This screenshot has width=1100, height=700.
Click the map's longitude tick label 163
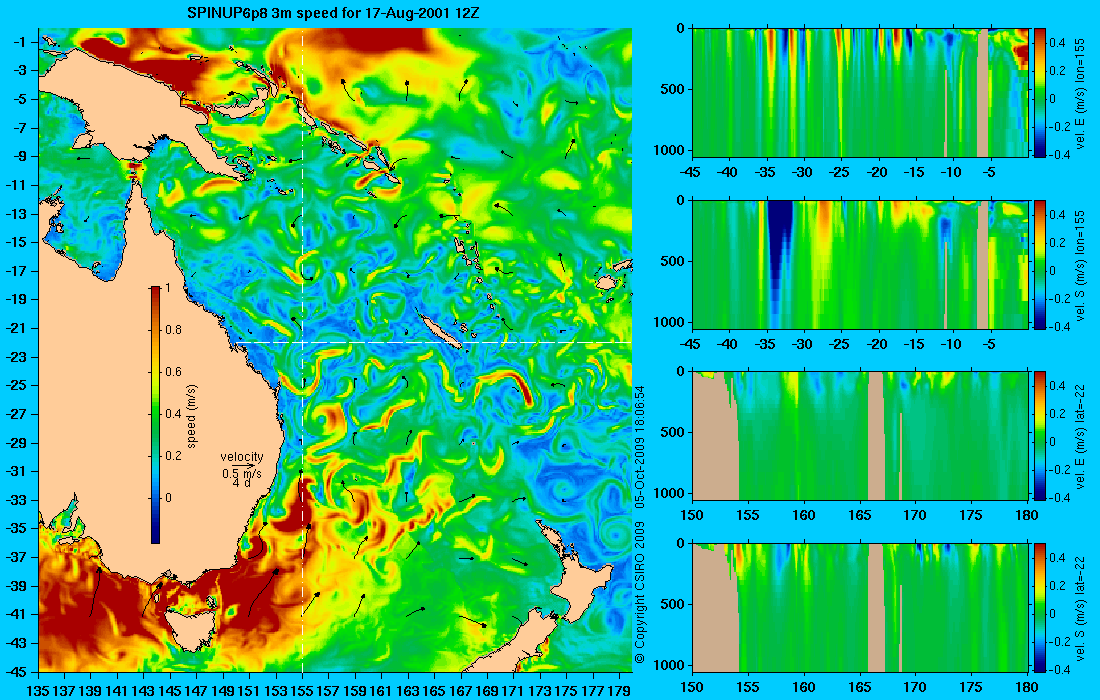pos(408,691)
